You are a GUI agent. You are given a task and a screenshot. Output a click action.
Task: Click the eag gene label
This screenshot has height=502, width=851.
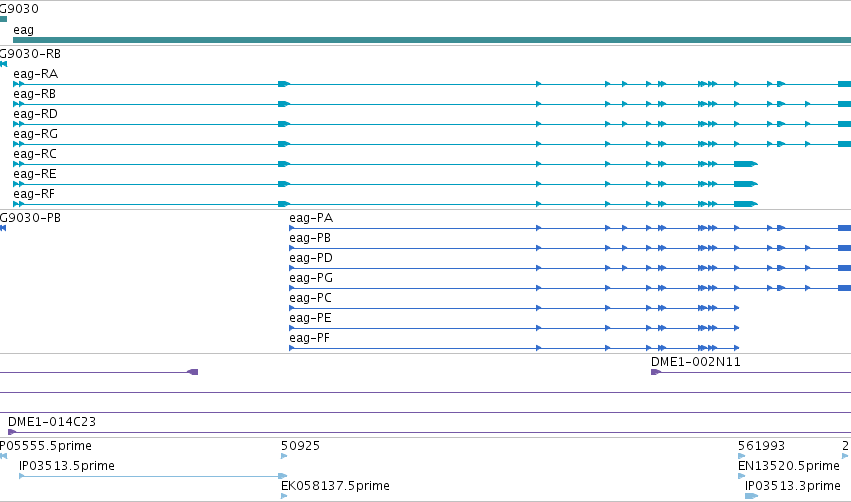pyautogui.click(x=23, y=30)
